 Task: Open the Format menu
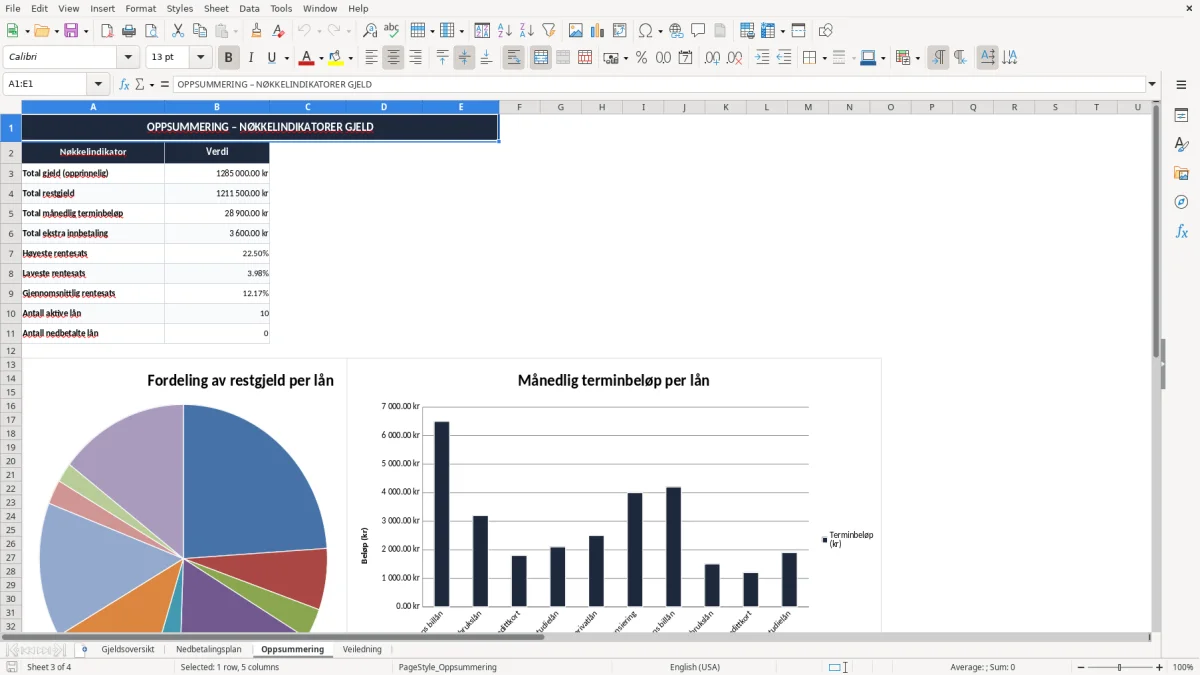(140, 8)
